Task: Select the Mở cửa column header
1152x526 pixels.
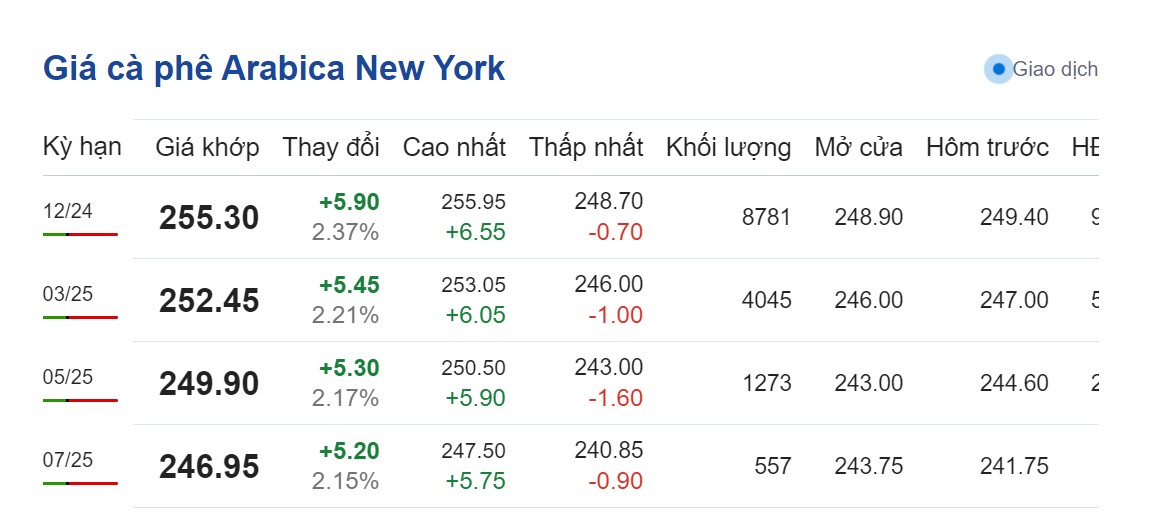Action: [858, 148]
